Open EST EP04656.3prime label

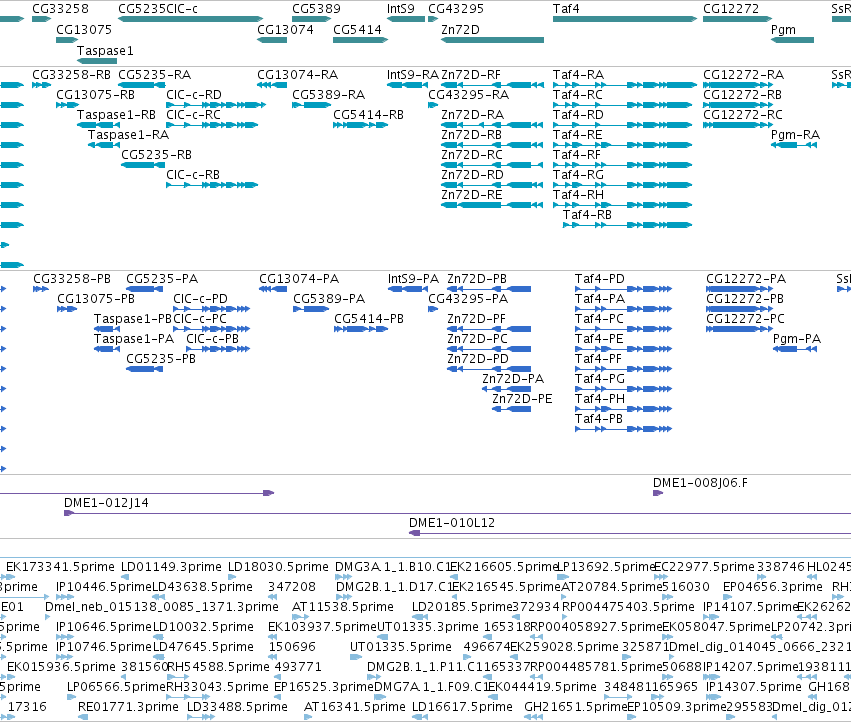tap(772, 587)
